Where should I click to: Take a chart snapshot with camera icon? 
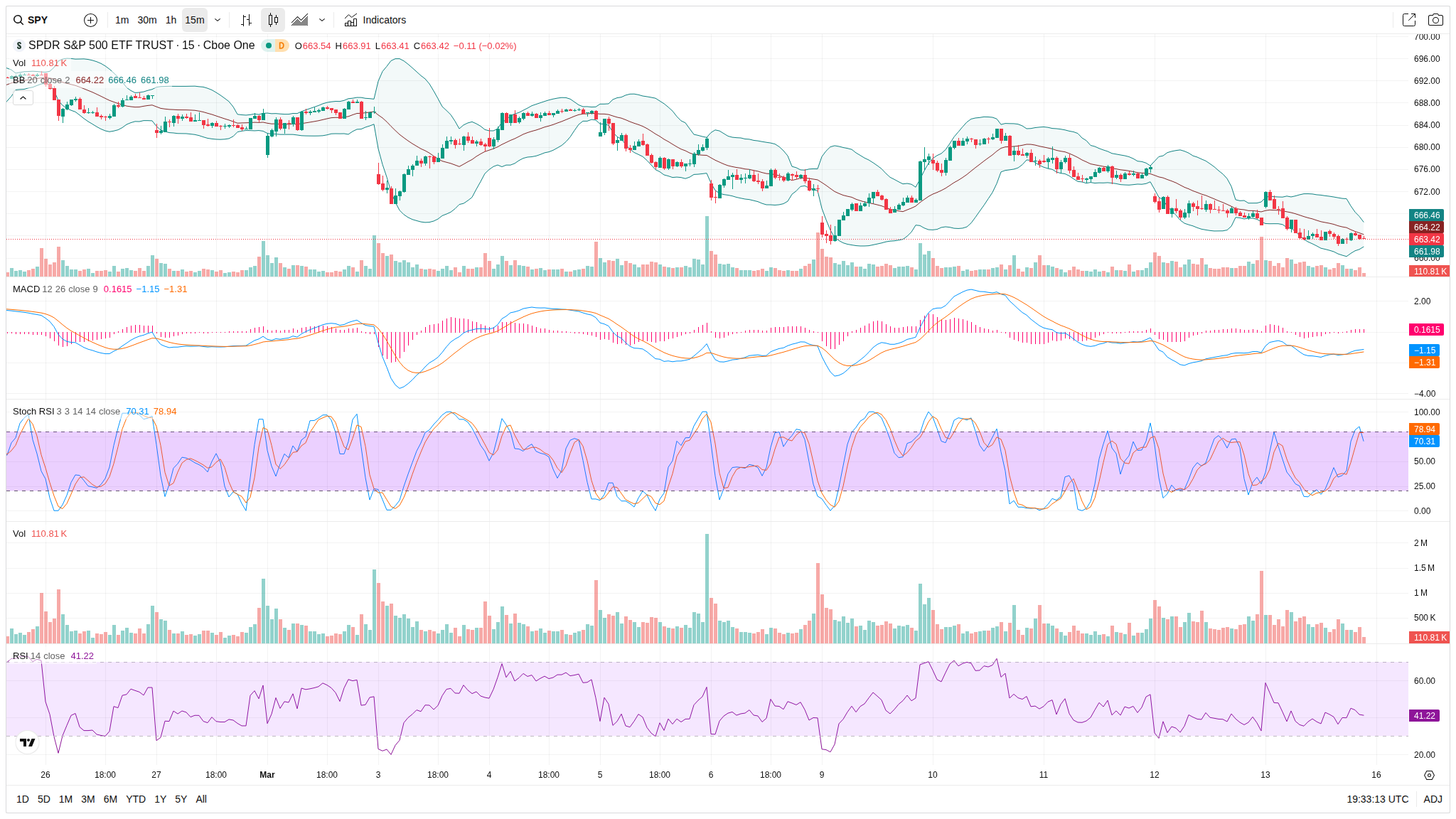pos(1435,20)
